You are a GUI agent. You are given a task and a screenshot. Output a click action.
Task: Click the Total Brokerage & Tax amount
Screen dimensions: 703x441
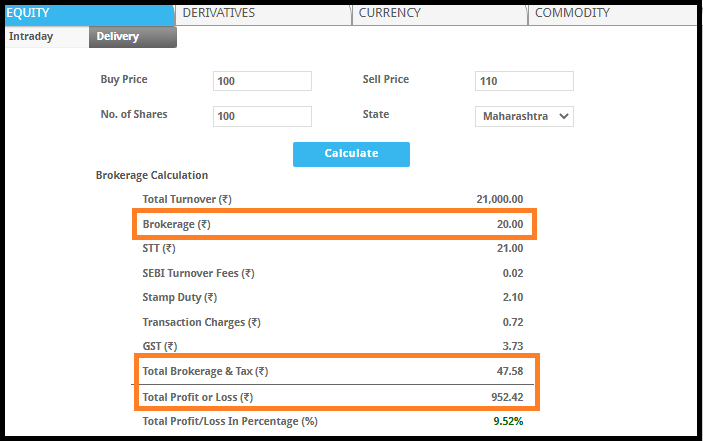click(x=507, y=371)
